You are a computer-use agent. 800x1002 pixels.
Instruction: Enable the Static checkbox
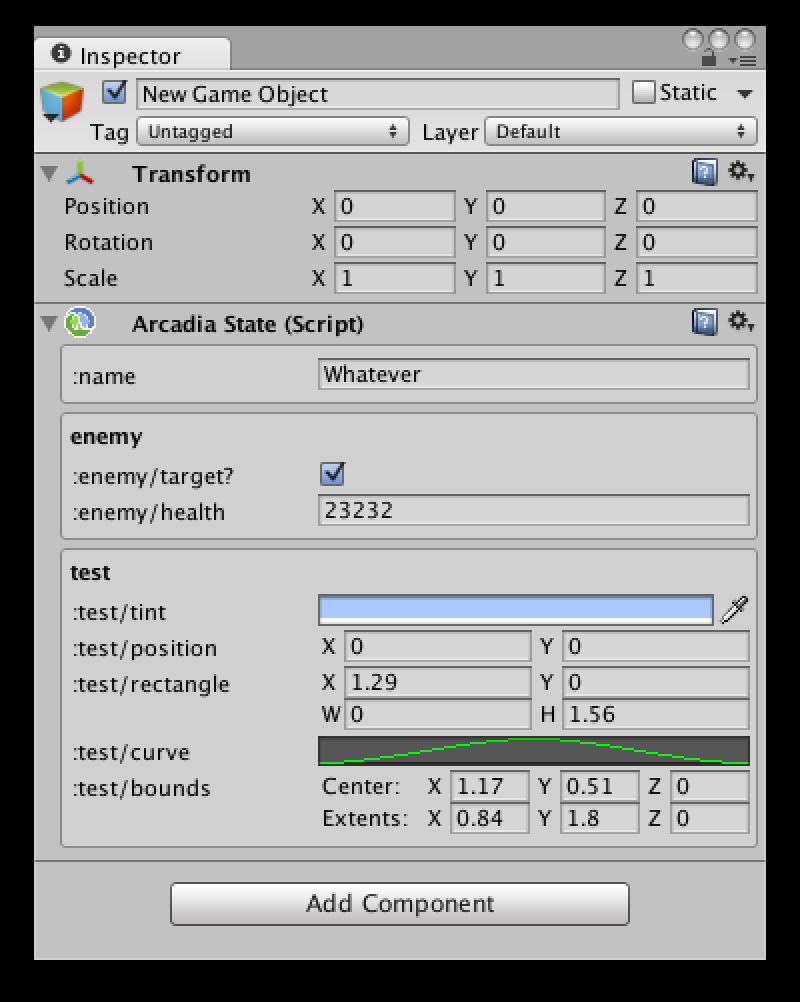(643, 93)
